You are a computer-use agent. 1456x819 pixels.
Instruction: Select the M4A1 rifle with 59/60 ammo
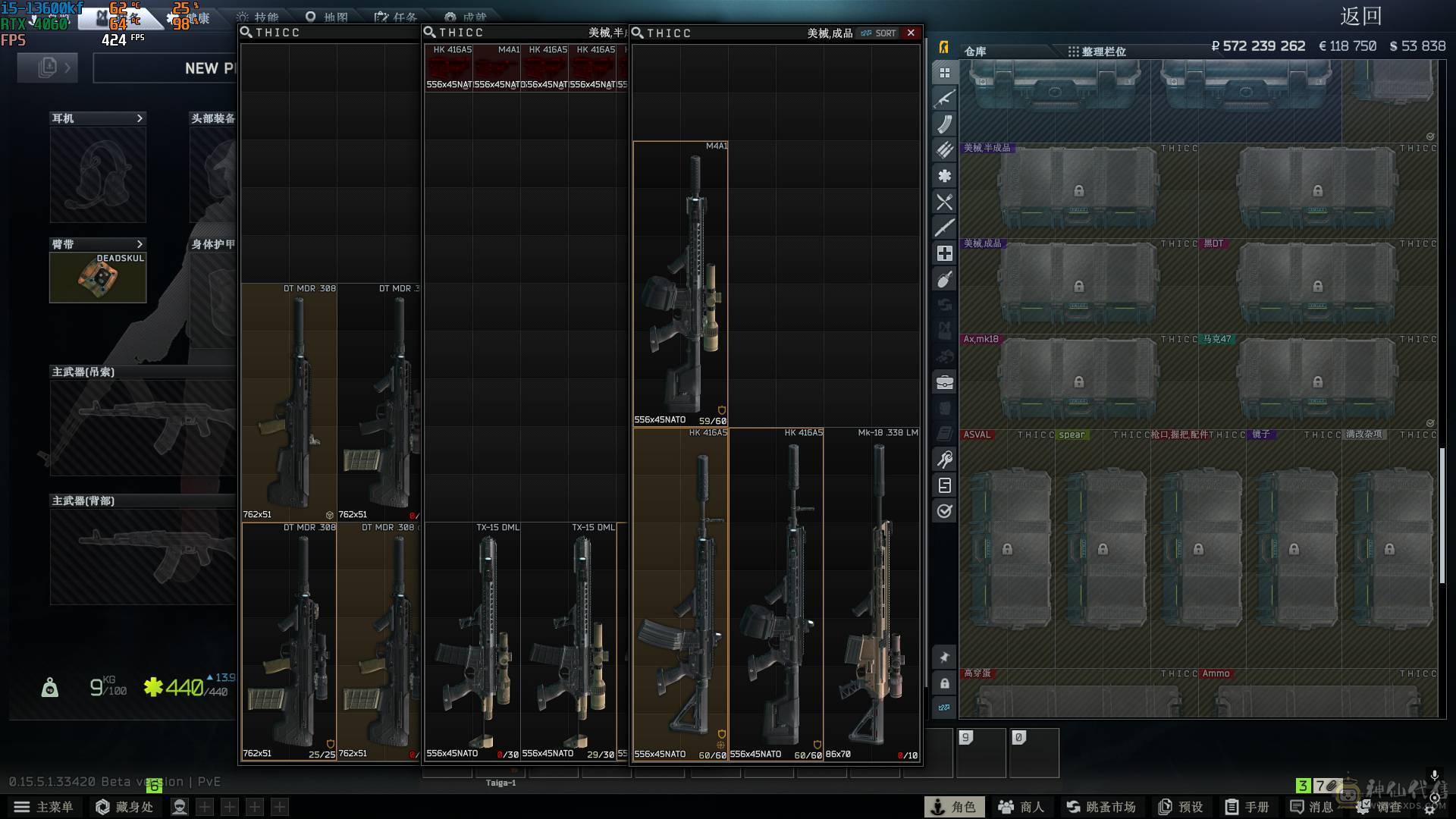click(680, 284)
